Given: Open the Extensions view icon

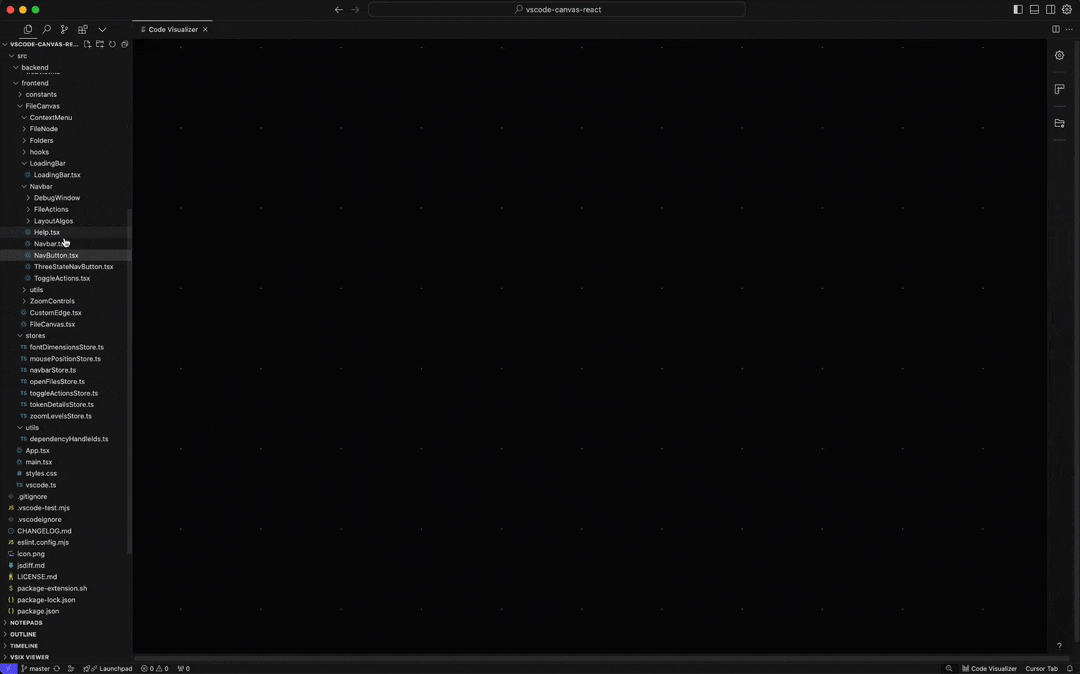Looking at the screenshot, I should pyautogui.click(x=83, y=30).
